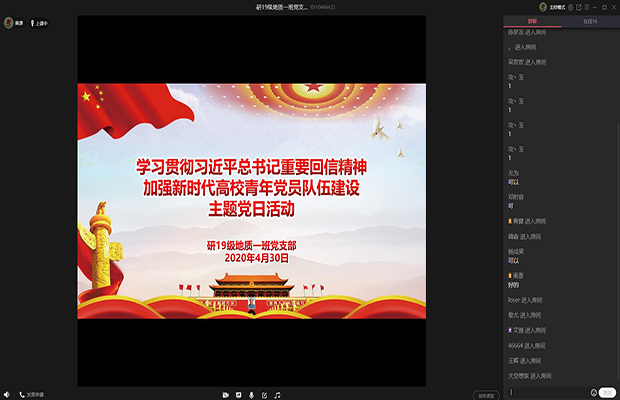Open settings gear icon in title bar
Viewport: 620px width, 400px height.
point(570,6)
